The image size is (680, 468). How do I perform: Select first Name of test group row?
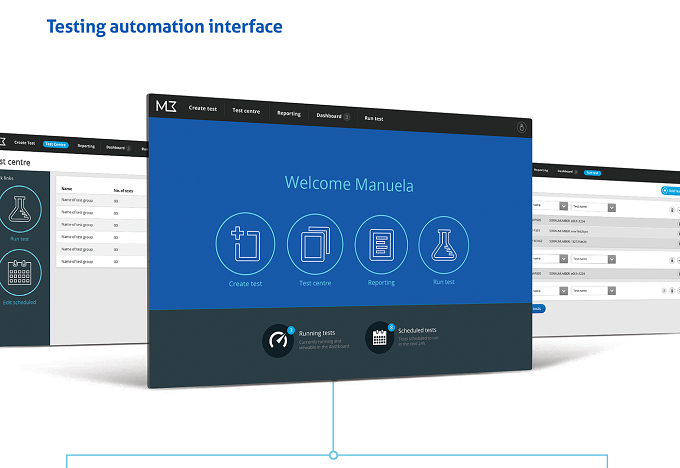tap(102, 201)
